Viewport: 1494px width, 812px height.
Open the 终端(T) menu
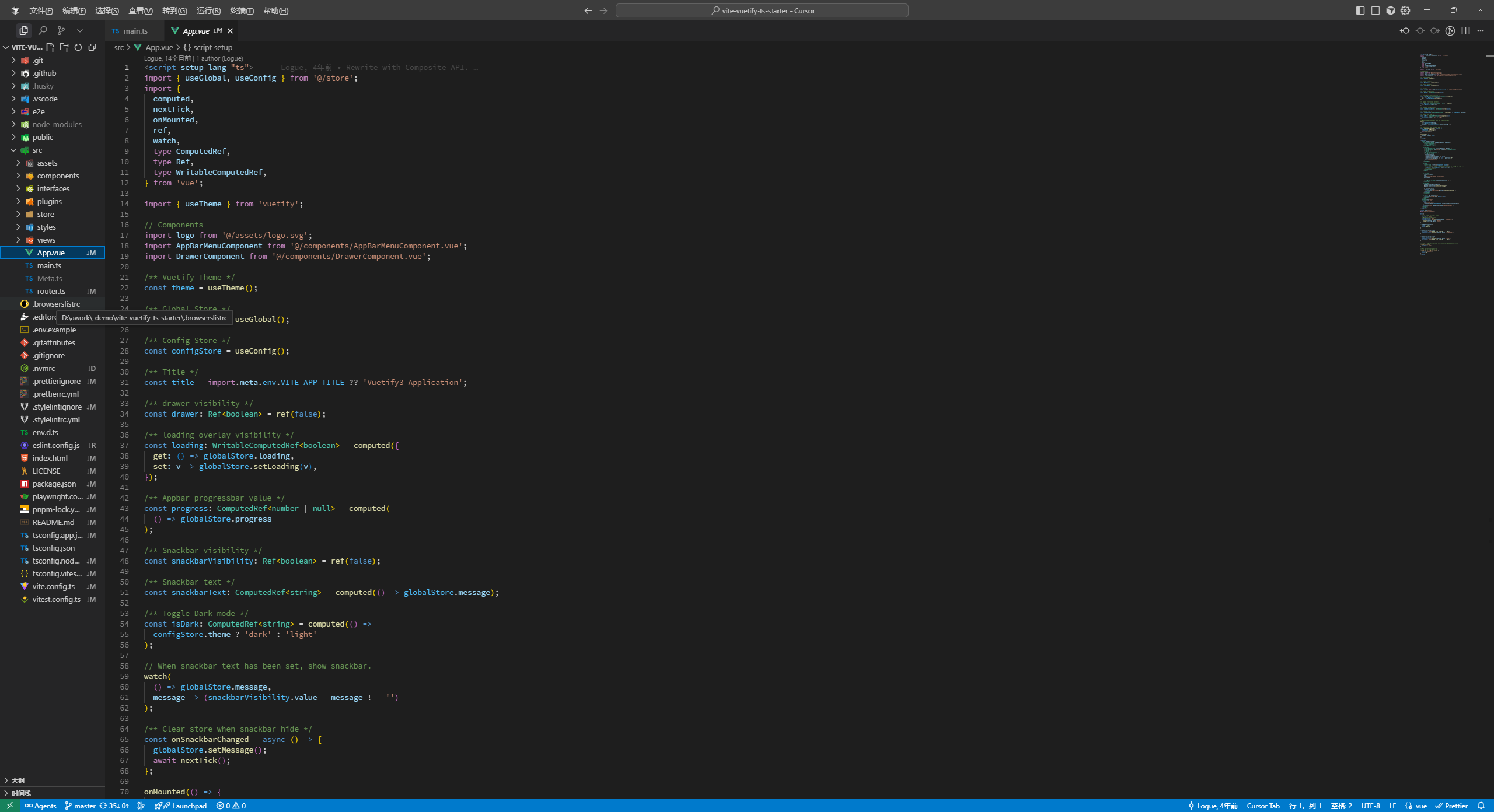242,10
